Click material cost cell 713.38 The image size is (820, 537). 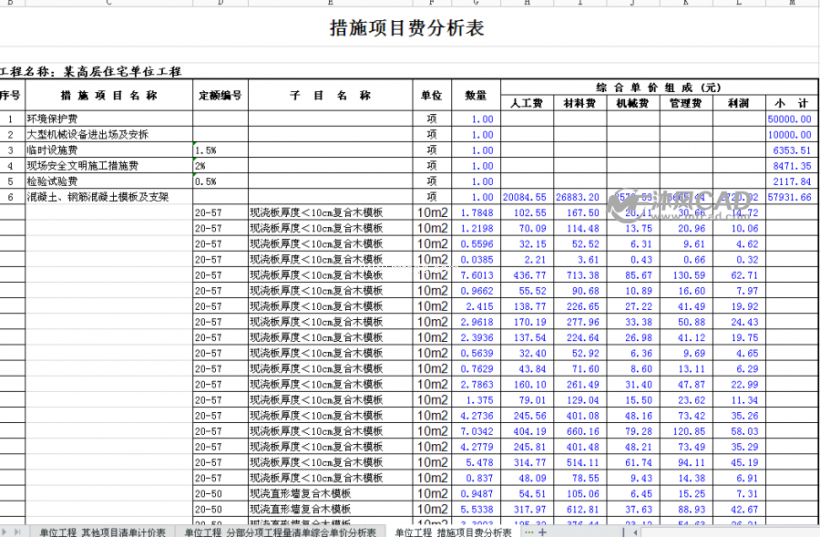click(x=580, y=275)
